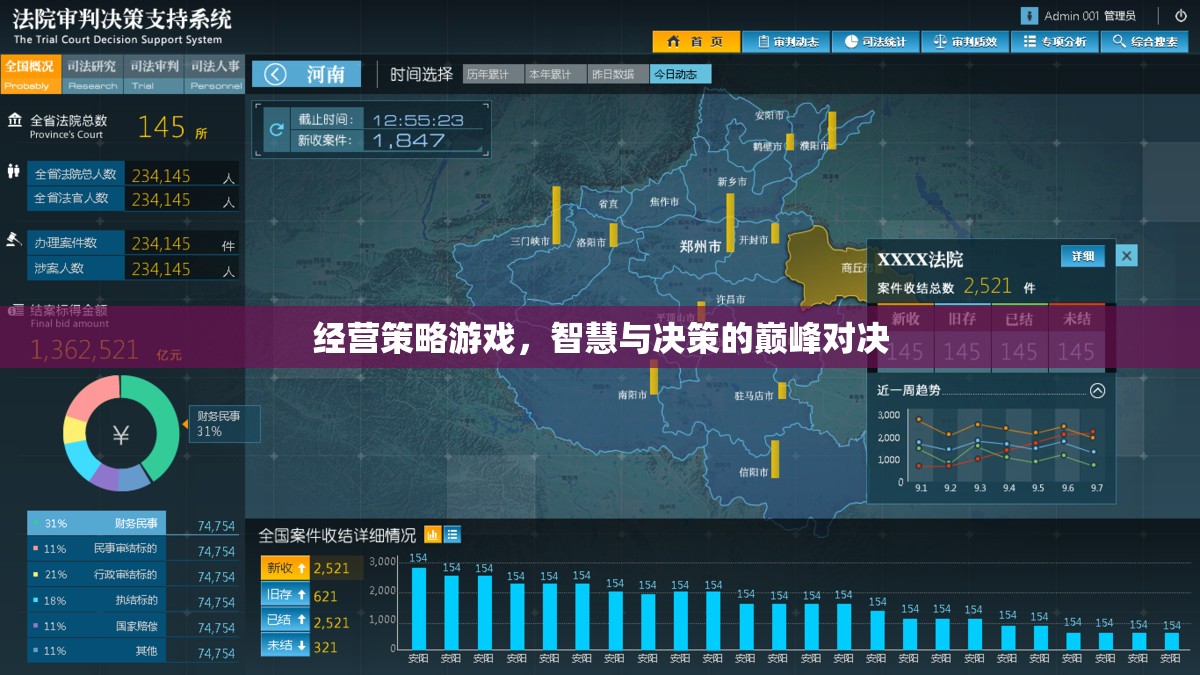The width and height of the screenshot is (1200, 675).
Task: Click the back arrow beside 河南
Action: 275,74
